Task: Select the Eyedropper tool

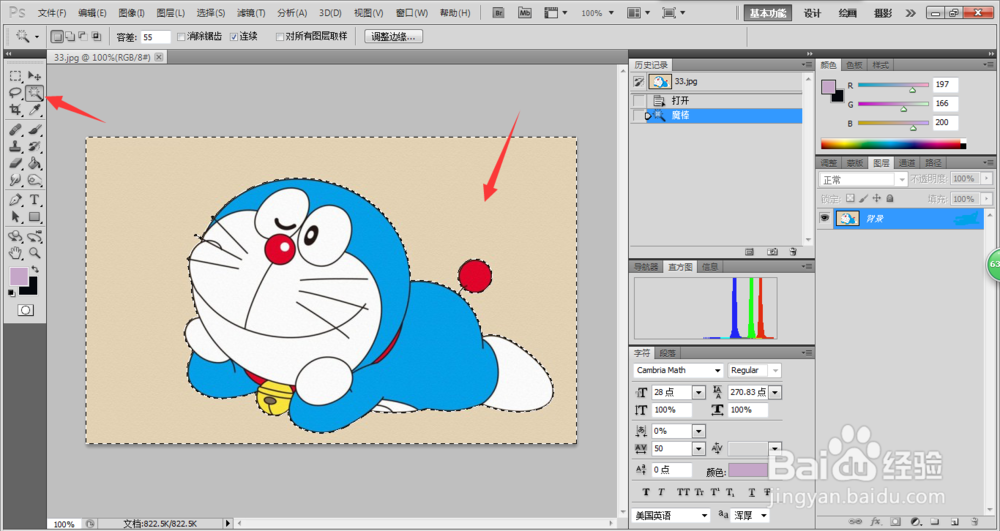Action: 34,110
